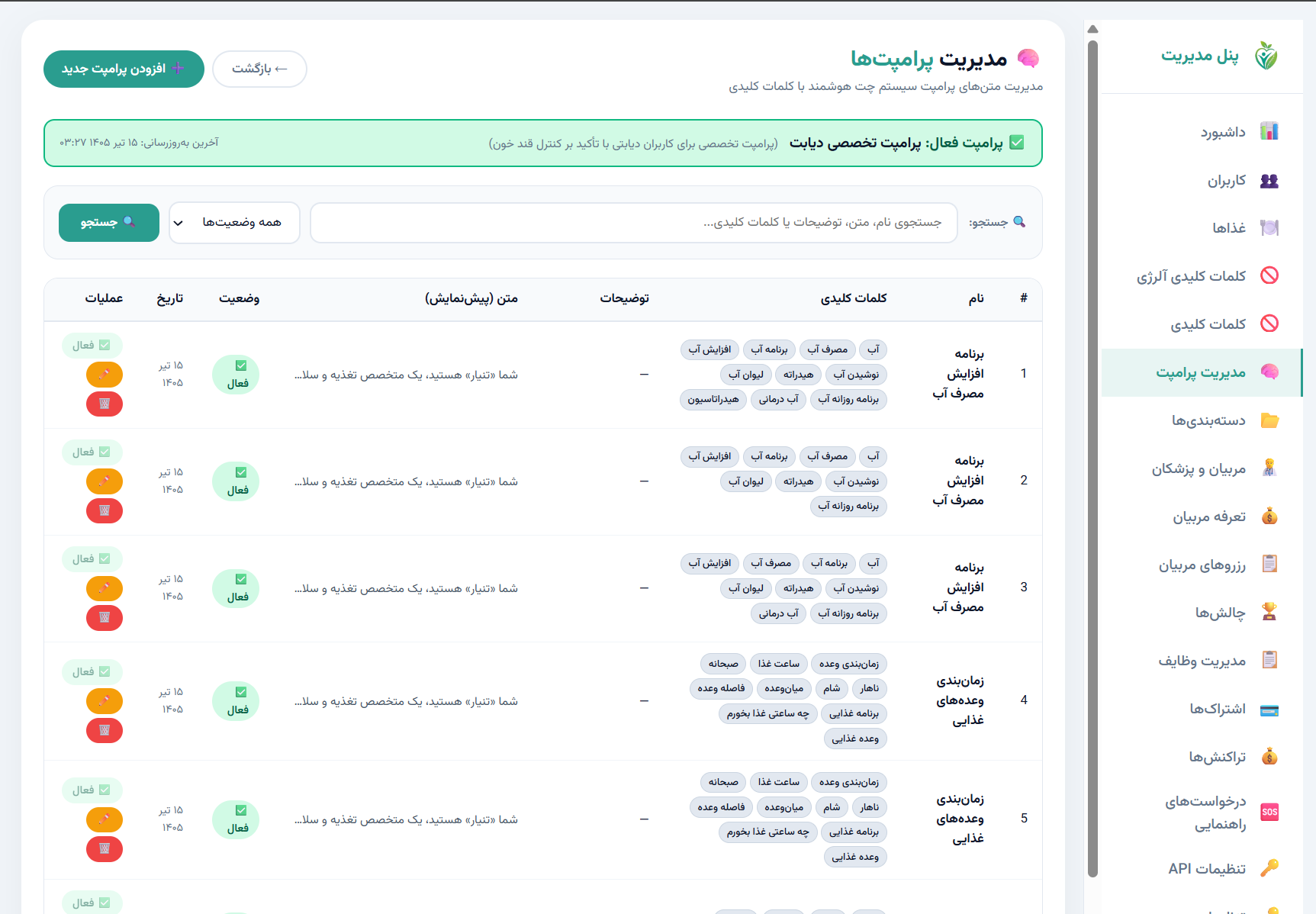Click the کلمات کلیدی آلرژی prohibited icon
The height and width of the screenshot is (914, 1316).
[1269, 275]
